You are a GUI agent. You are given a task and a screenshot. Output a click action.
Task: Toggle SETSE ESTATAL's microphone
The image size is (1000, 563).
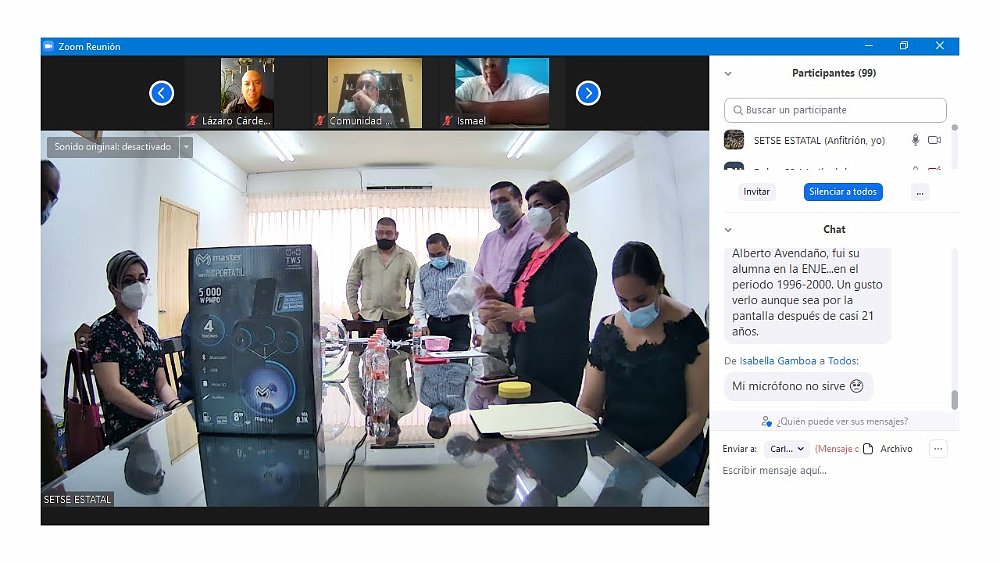pyautogui.click(x=915, y=140)
